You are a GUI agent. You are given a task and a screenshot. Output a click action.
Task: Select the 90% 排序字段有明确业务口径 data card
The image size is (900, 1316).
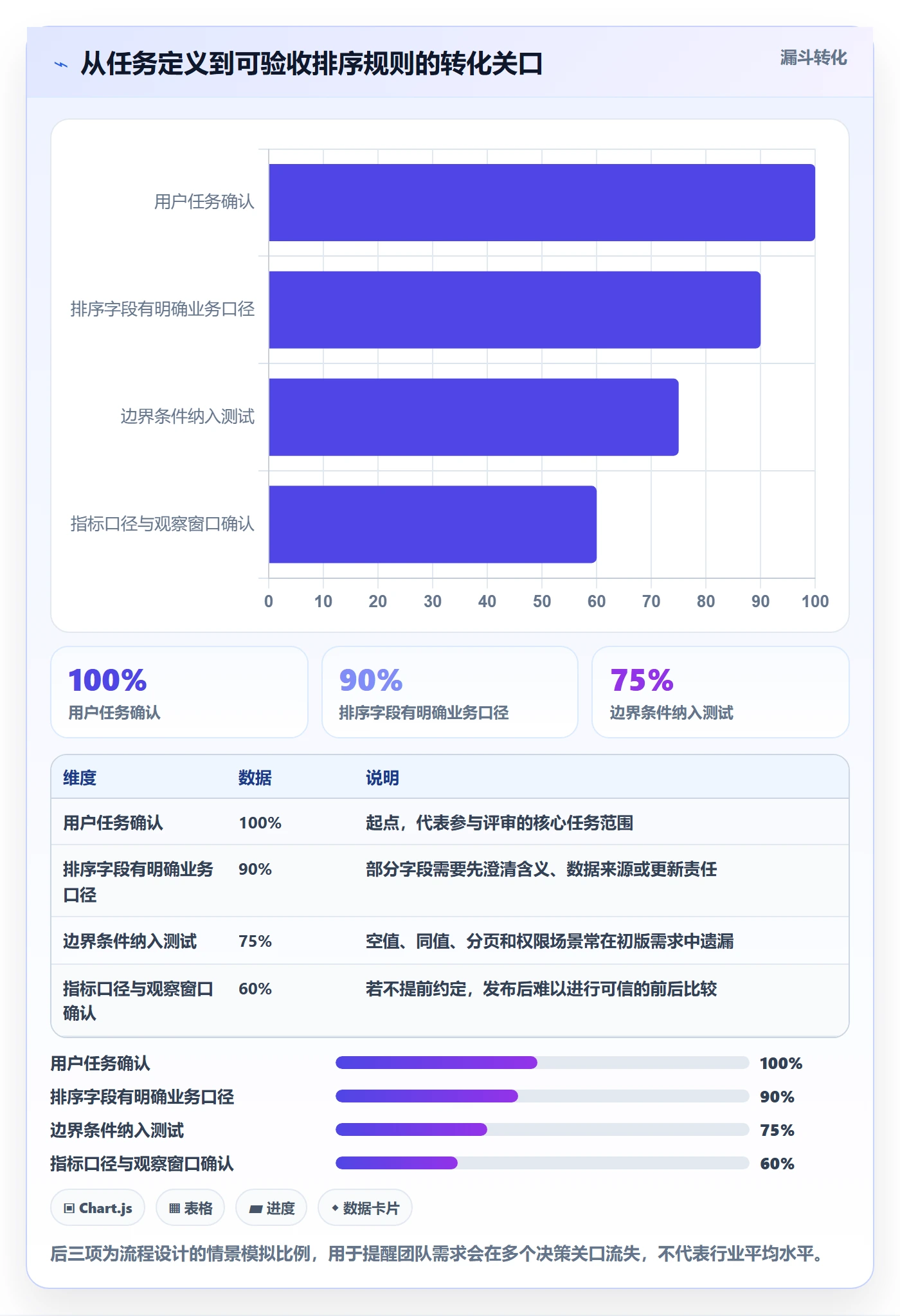click(450, 692)
